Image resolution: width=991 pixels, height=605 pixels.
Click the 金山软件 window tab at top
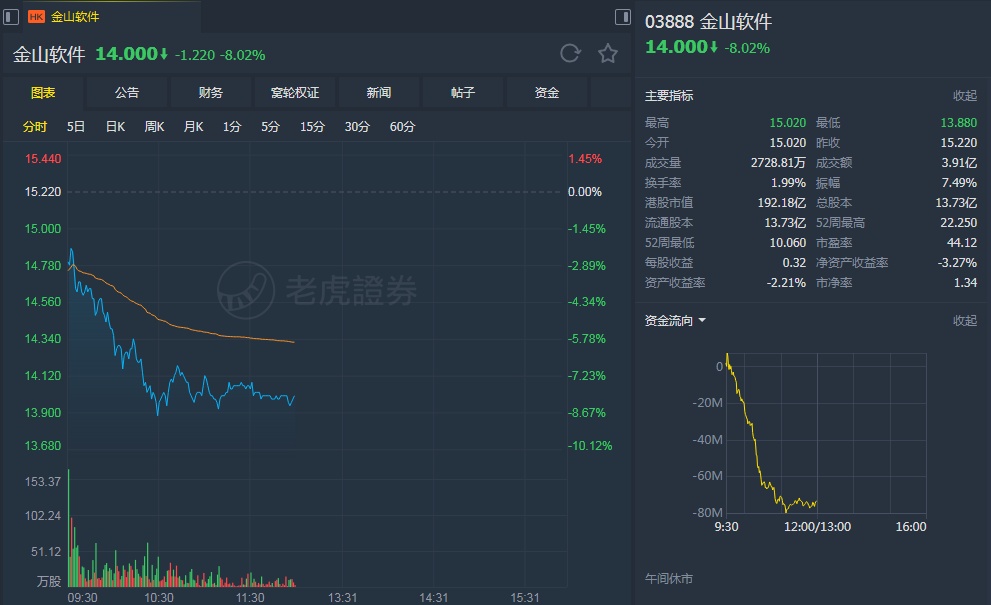tap(75, 16)
